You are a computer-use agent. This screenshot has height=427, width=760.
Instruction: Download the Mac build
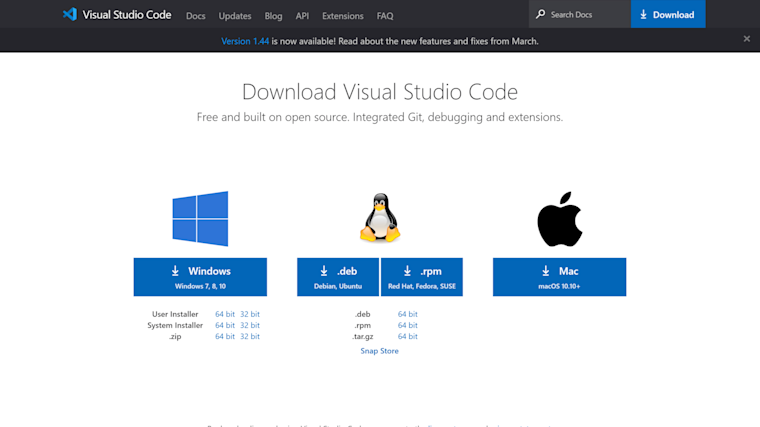click(x=559, y=277)
